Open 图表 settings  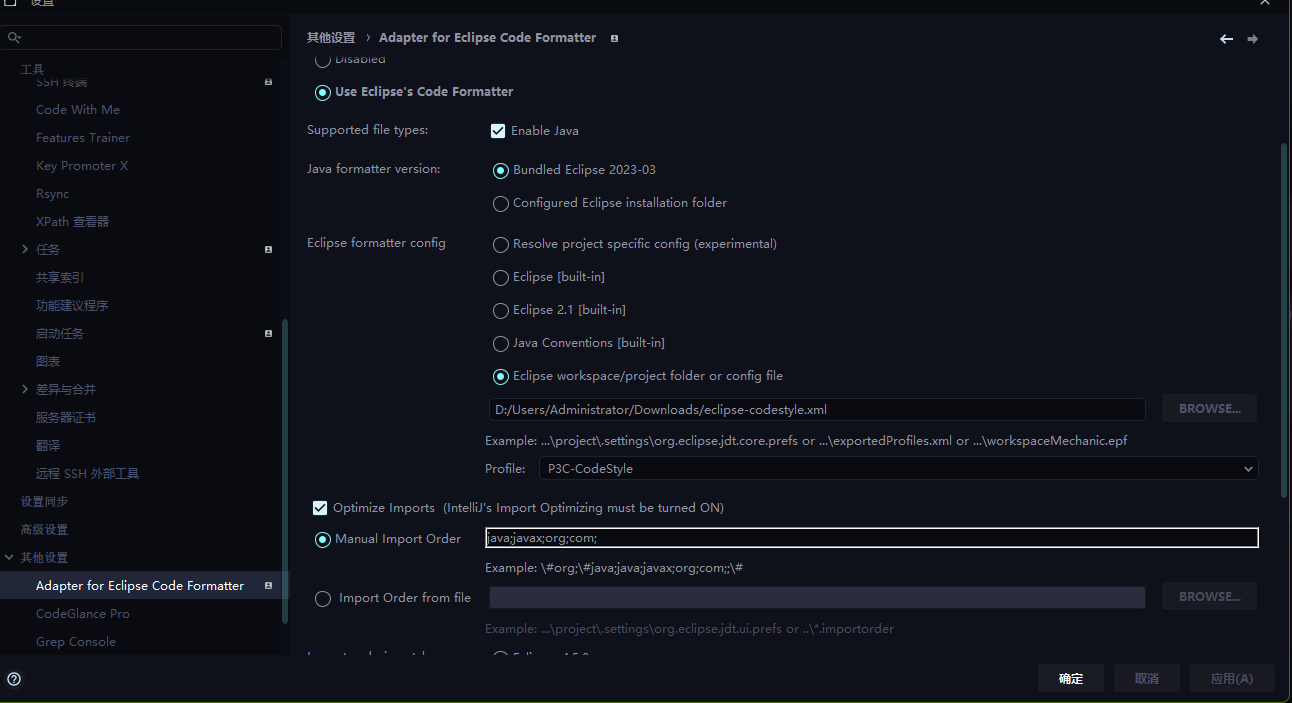point(48,362)
